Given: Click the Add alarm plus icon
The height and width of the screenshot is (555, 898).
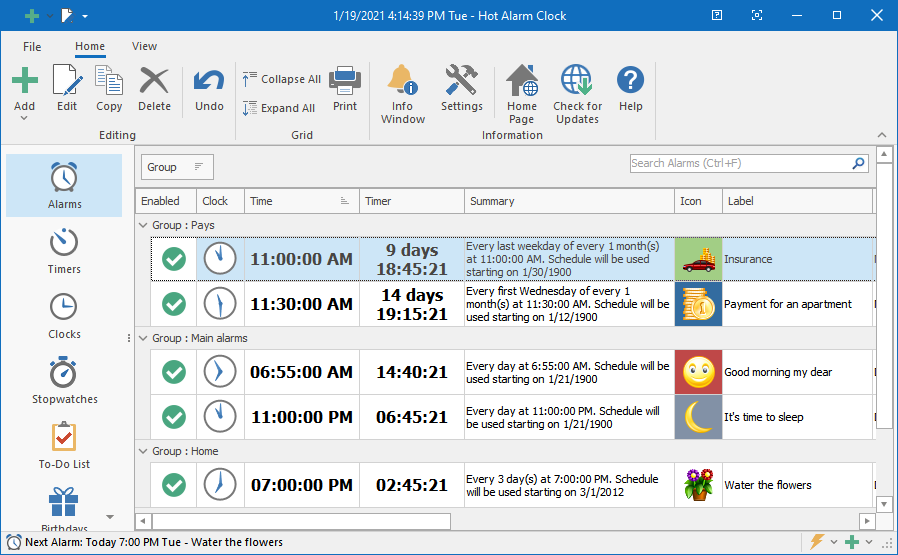Looking at the screenshot, I should [x=24, y=81].
